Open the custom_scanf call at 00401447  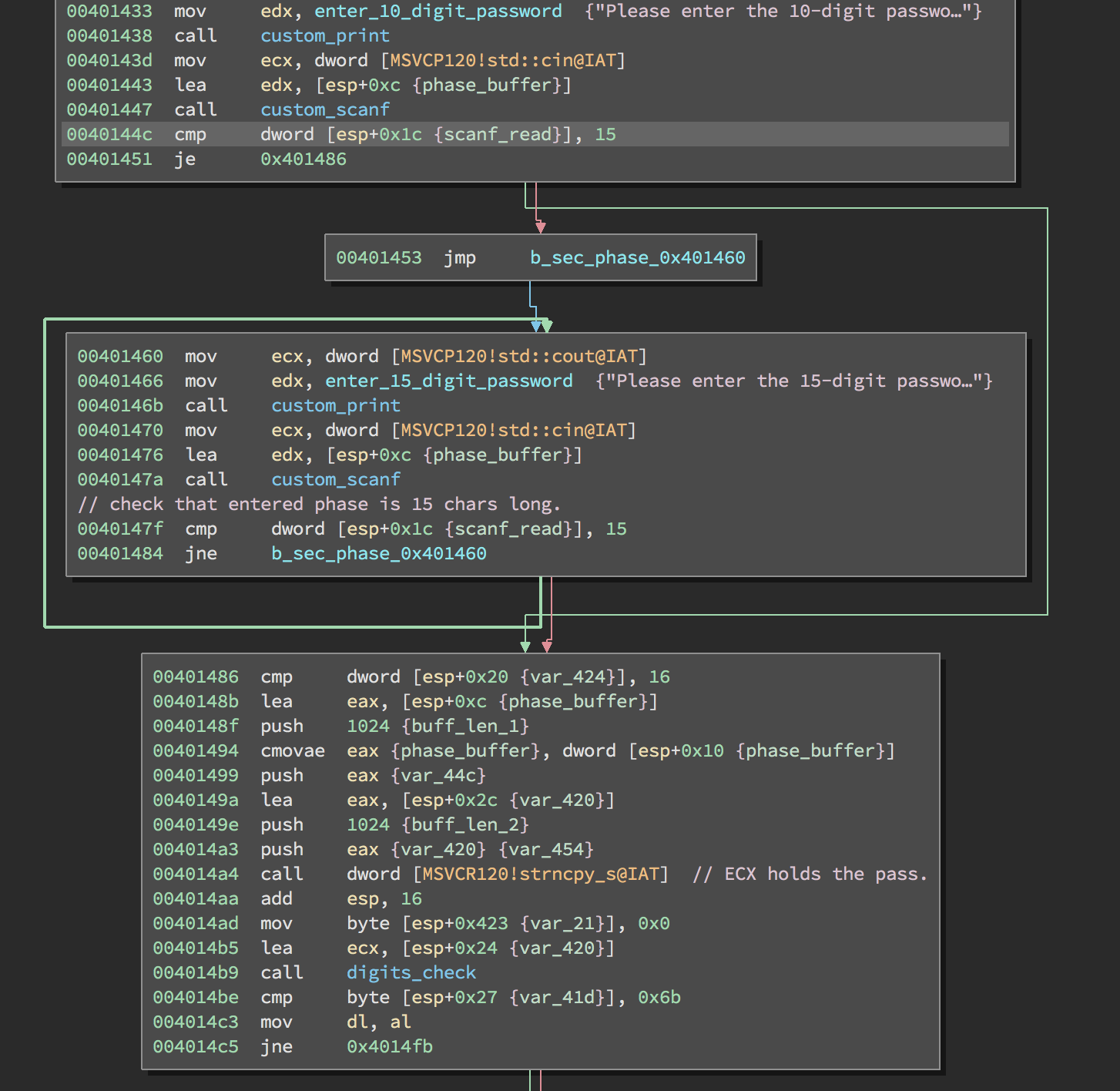(325, 109)
